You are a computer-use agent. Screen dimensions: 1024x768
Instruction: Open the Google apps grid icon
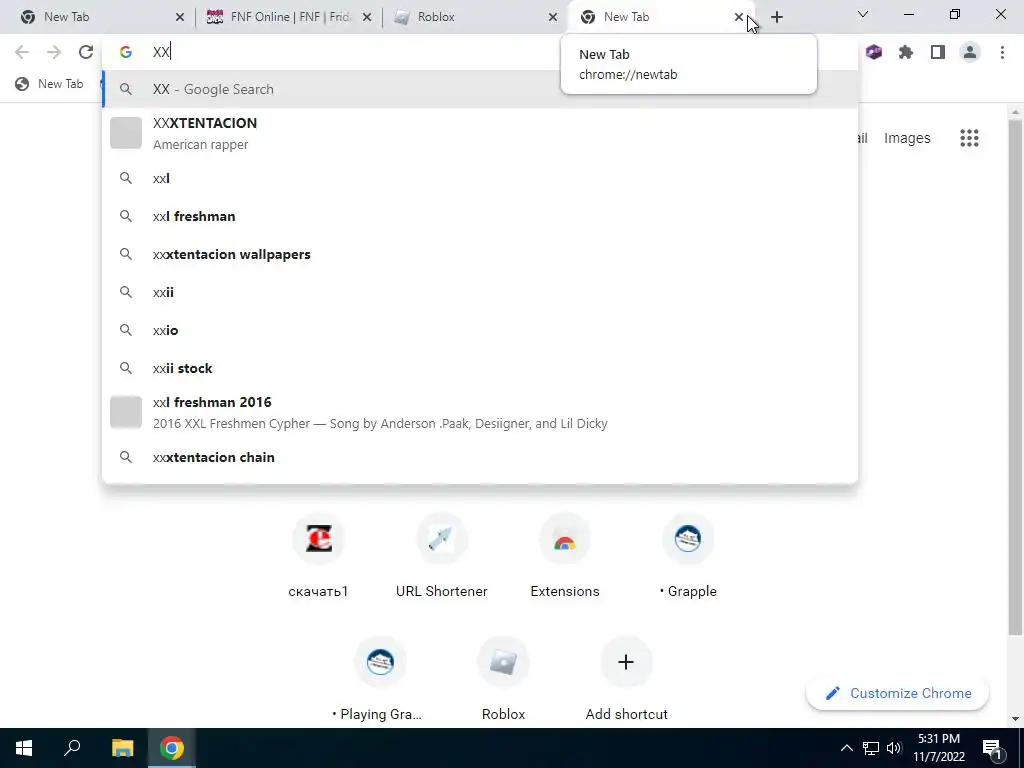(969, 138)
